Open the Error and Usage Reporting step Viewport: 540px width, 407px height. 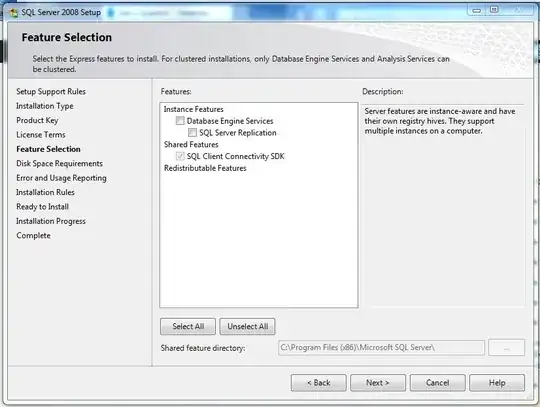click(x=61, y=178)
